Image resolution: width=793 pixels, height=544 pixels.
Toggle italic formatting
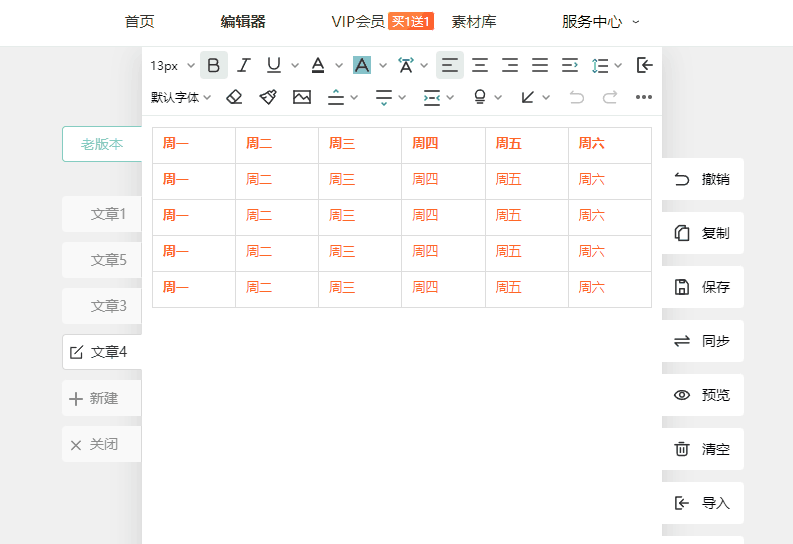click(244, 65)
